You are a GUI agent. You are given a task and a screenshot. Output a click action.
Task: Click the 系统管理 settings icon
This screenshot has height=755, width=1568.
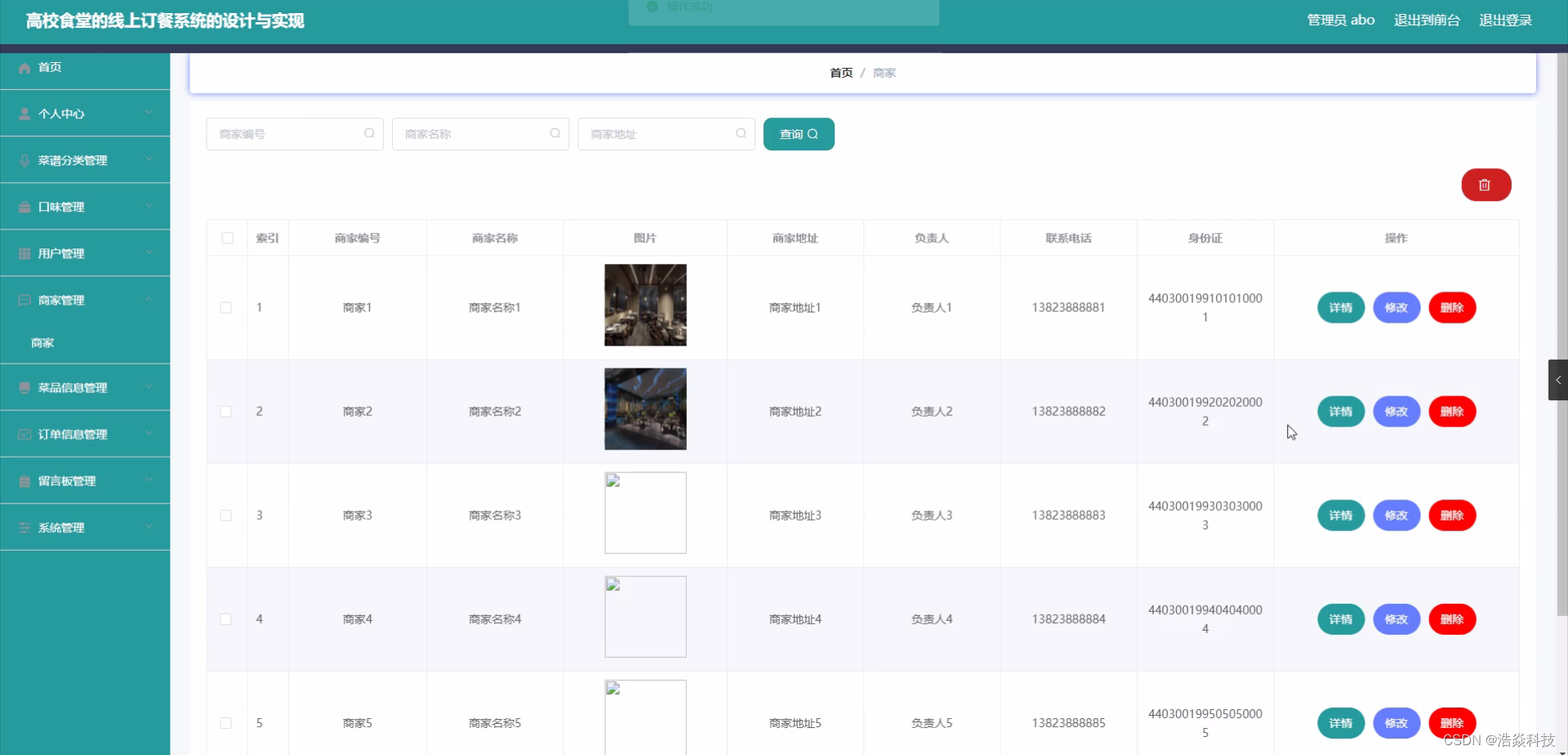pyautogui.click(x=23, y=527)
